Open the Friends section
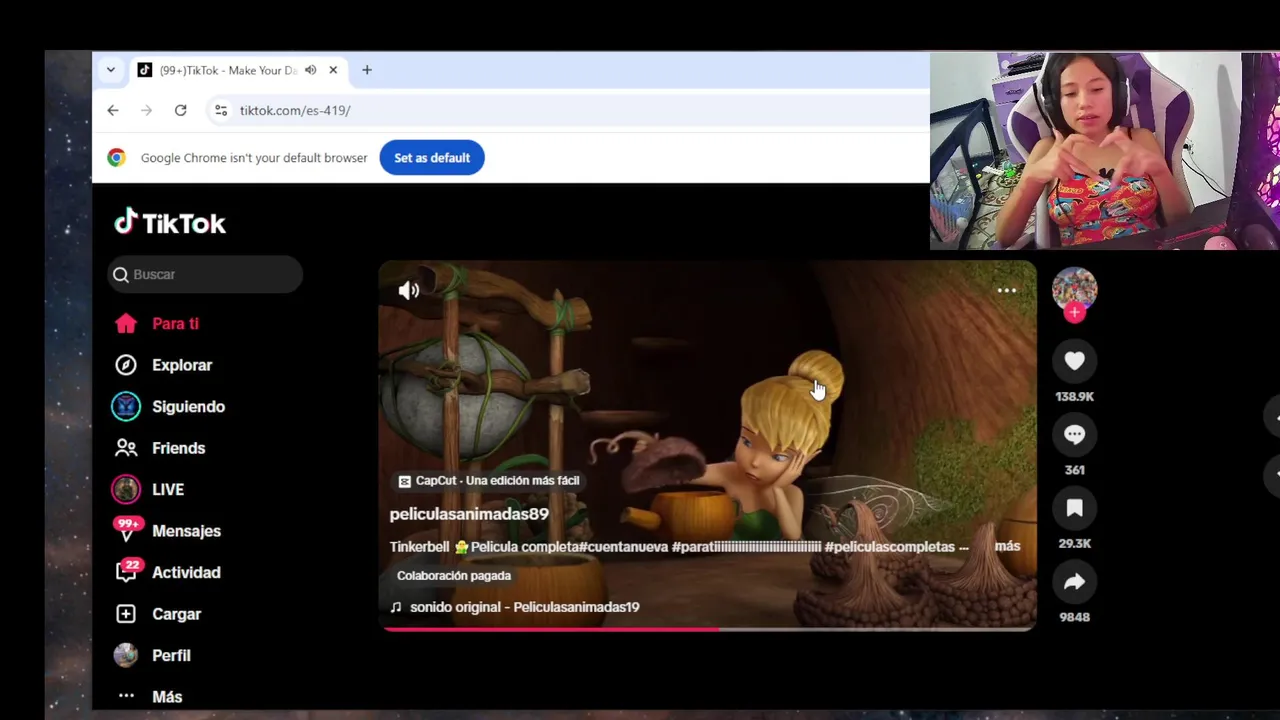 (178, 448)
